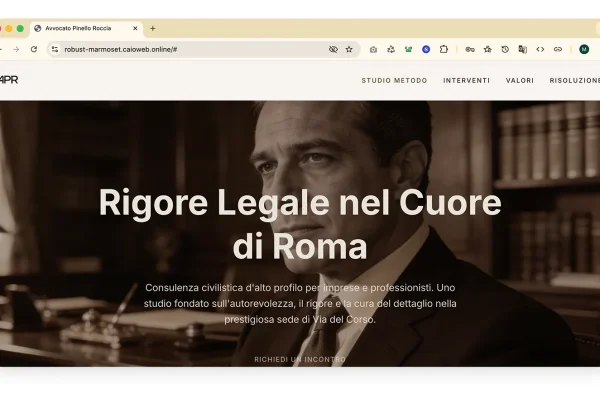Click the green extension icon
Viewport: 600px width, 403px height.
tap(408, 49)
